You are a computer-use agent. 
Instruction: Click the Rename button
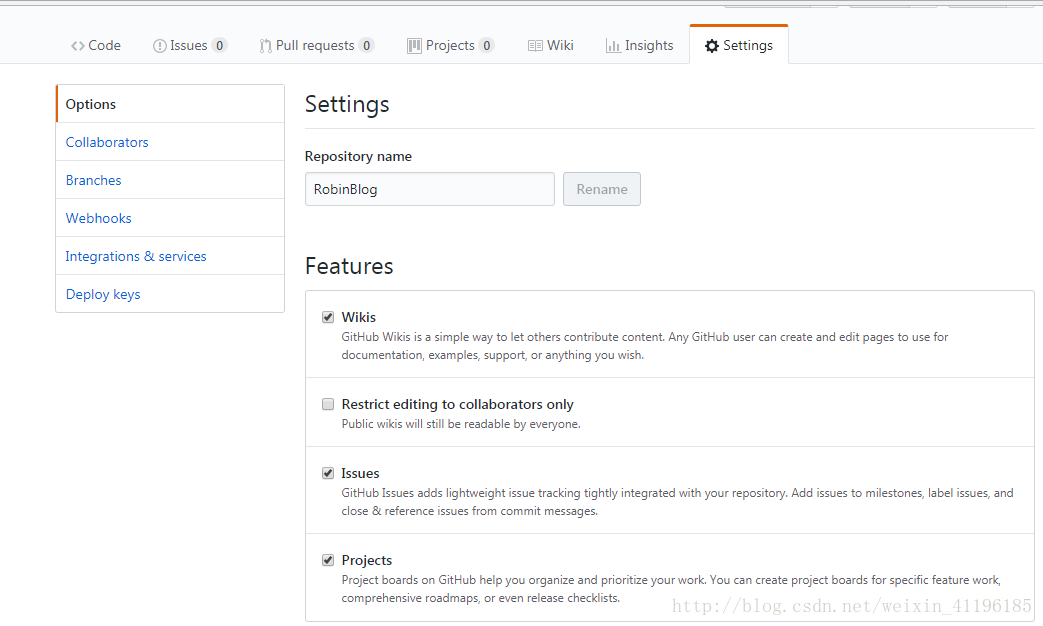[602, 189]
